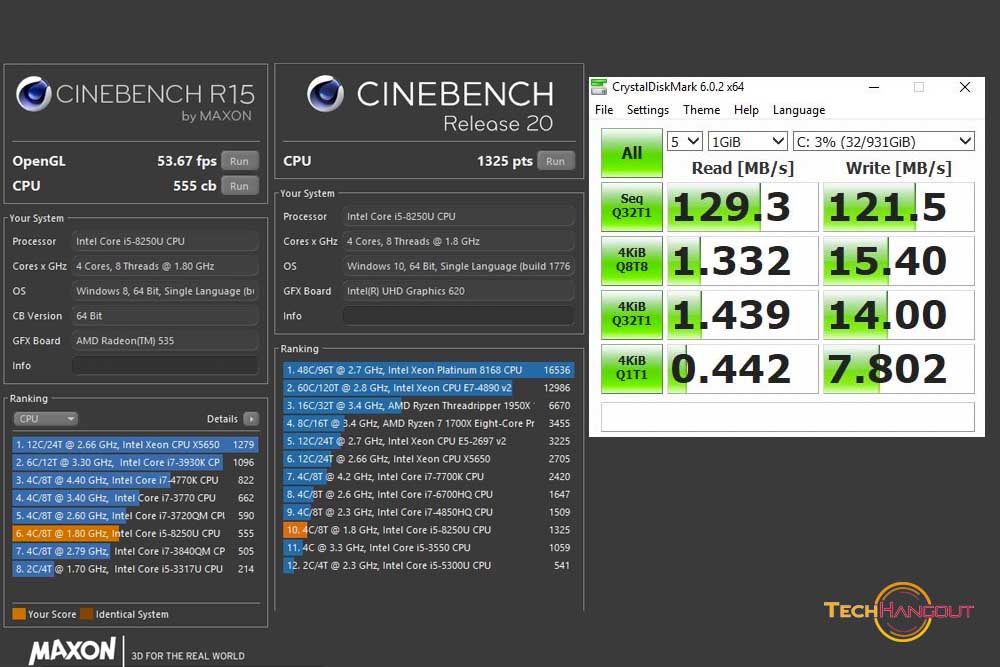
Task: Click the 4KiB Q8T8 read result 1.332
Action: (x=742, y=260)
